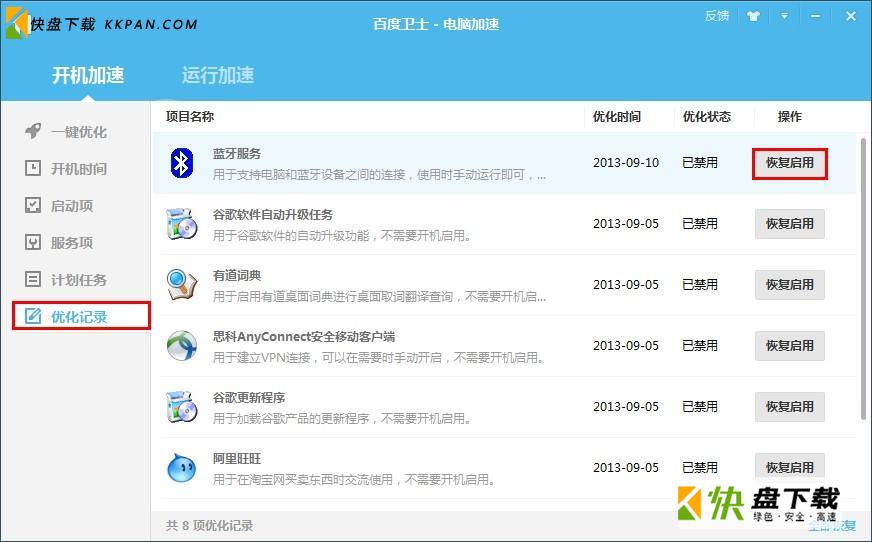Close the 百度卫士 window
Image resolution: width=872 pixels, height=542 pixels.
point(851,16)
